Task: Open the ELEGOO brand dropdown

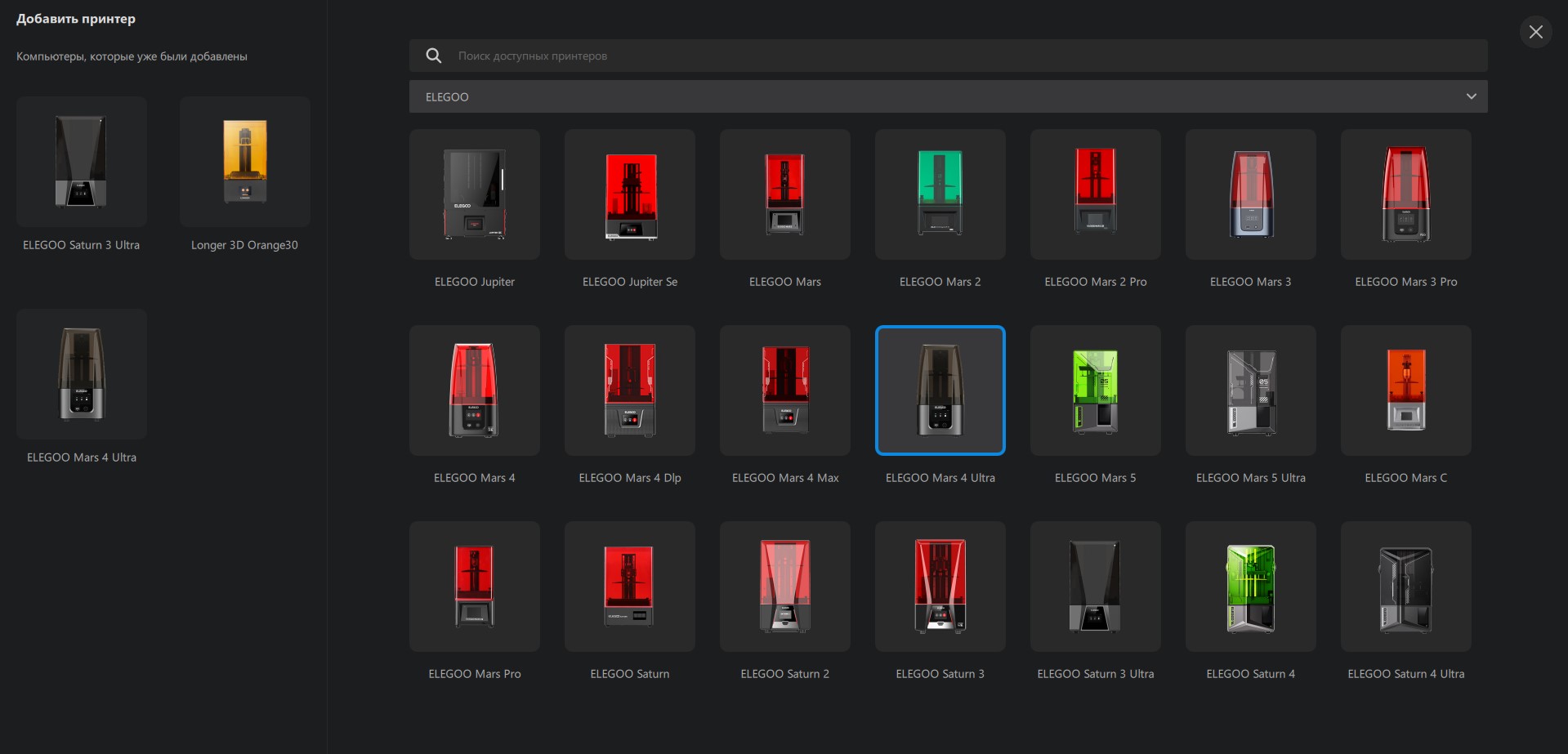Action: tap(948, 96)
